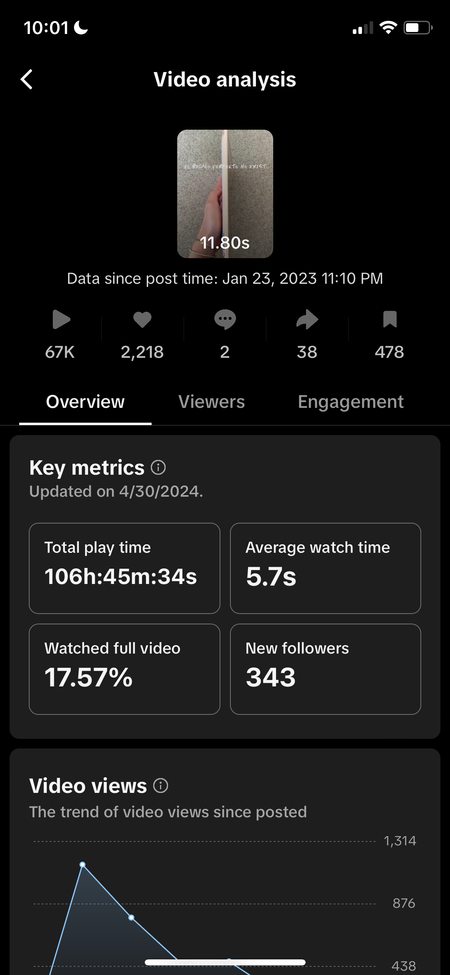Tap the comments bubble icon
The image size is (450, 975).
(x=224, y=320)
